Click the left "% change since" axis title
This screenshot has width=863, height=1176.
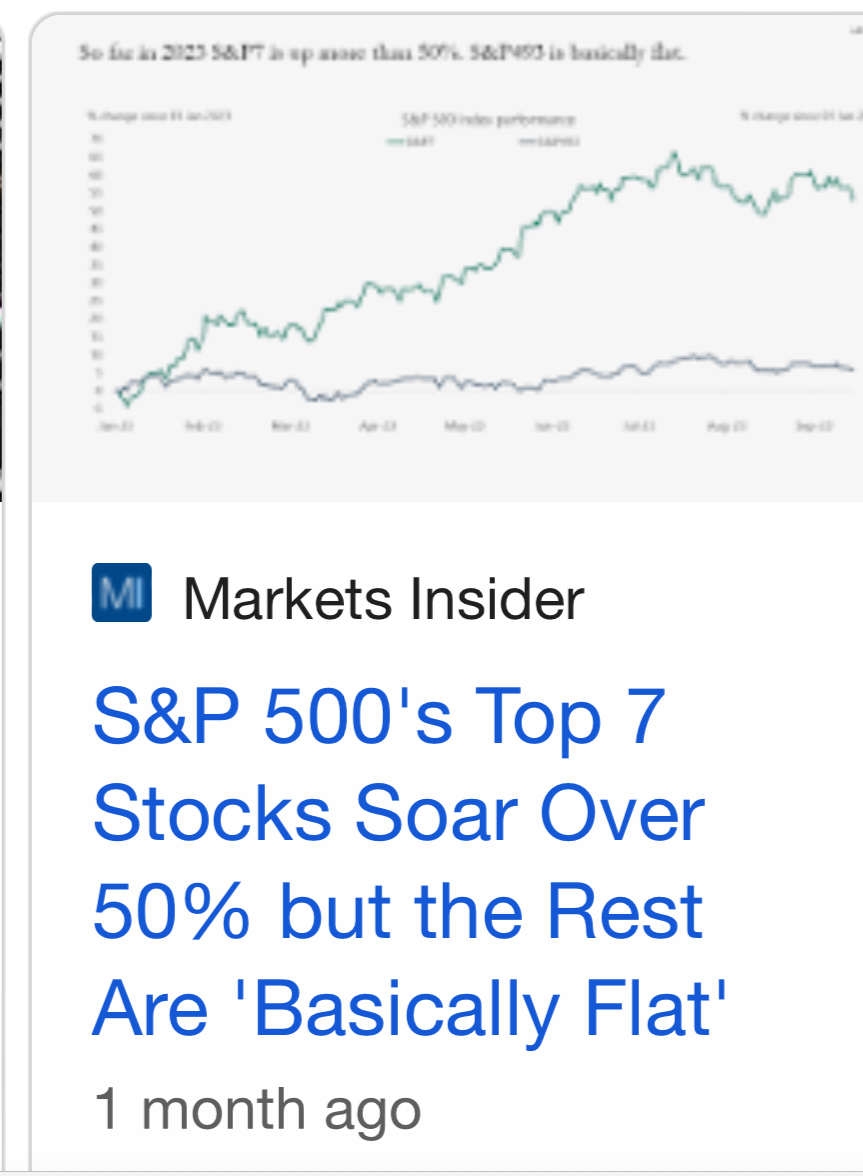point(159,116)
